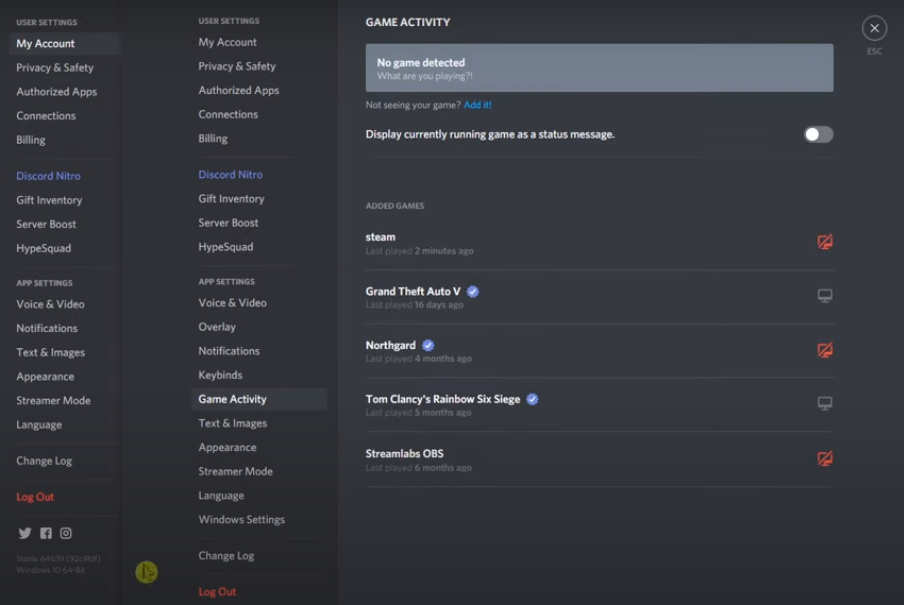Viewport: 904px width, 605px height.
Task: Click the 'Streamlabs OBS' game name
Action: (405, 454)
